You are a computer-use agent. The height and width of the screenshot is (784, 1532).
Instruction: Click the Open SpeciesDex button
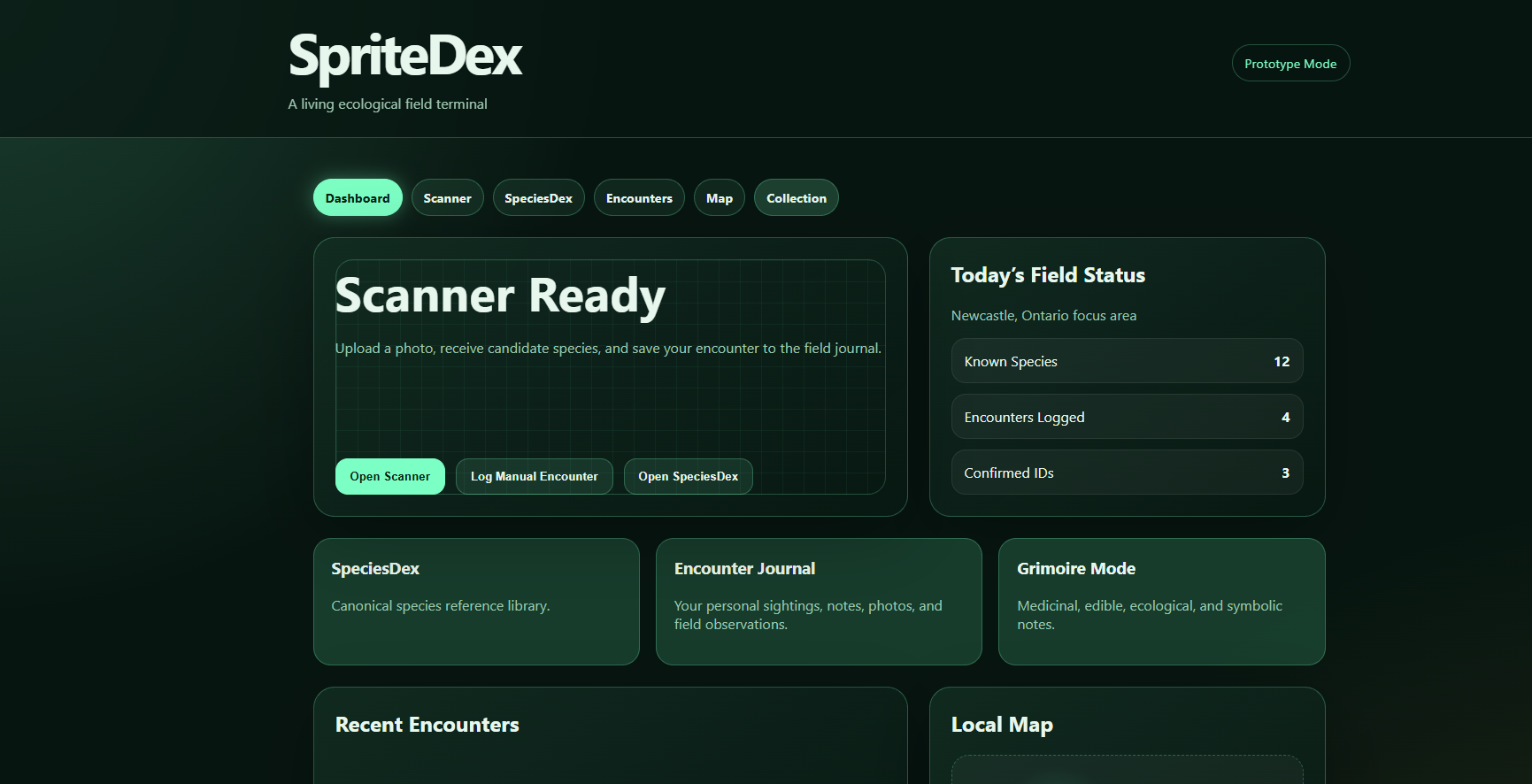(x=689, y=476)
